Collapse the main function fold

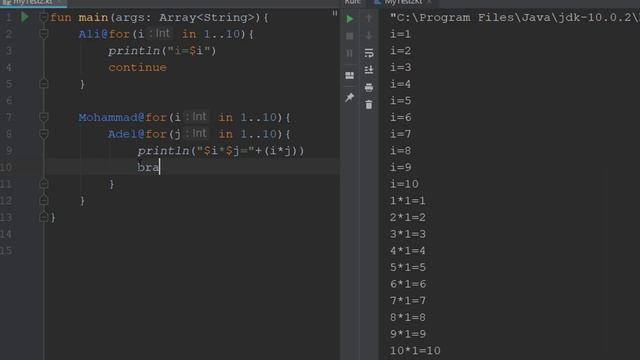pos(44,17)
